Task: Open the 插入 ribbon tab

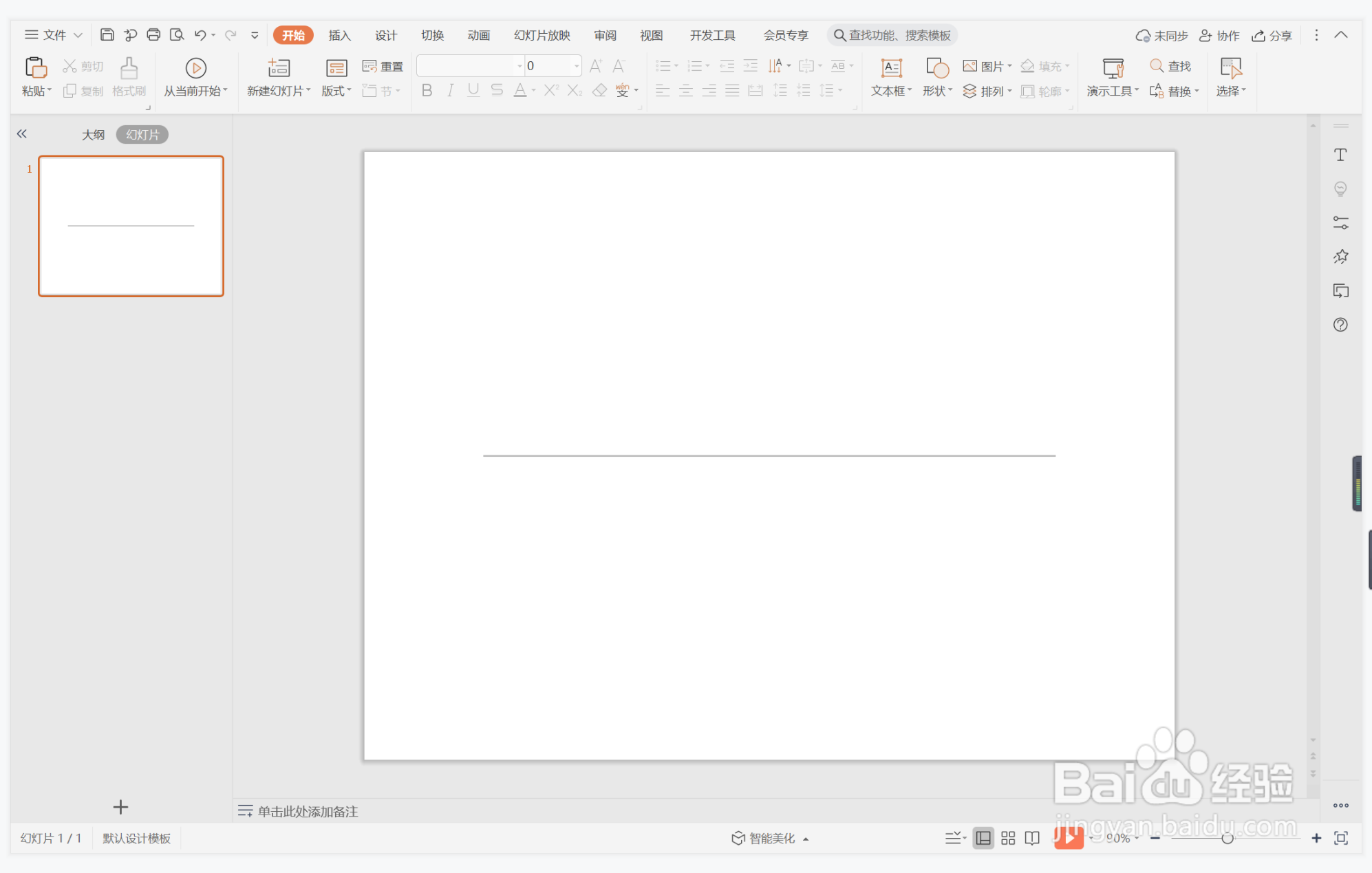Action: coord(339,35)
